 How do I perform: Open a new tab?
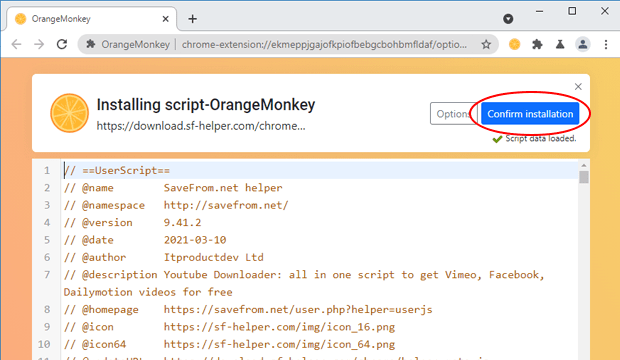[x=193, y=19]
